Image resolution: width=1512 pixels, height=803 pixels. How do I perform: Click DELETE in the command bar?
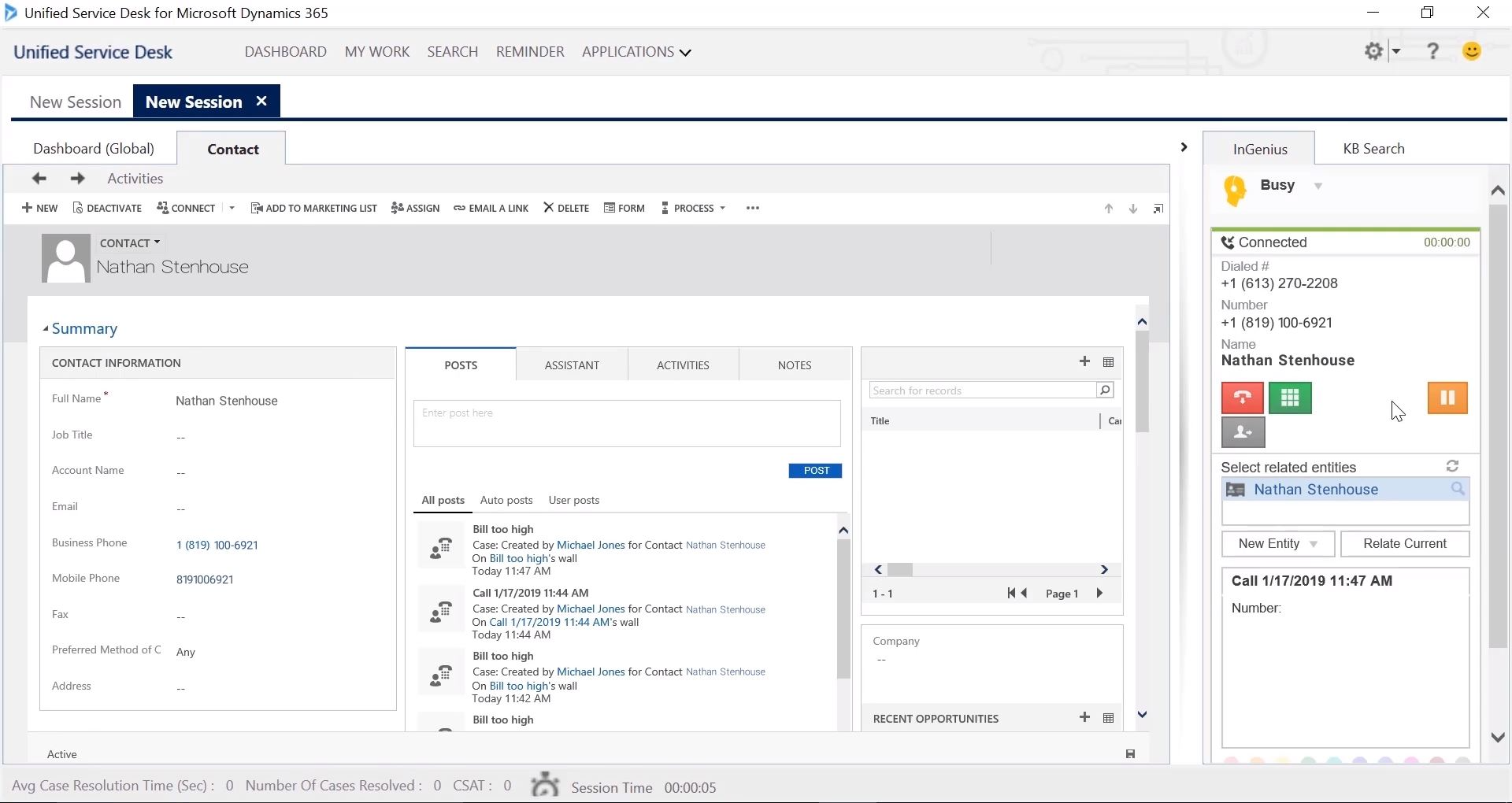566,208
